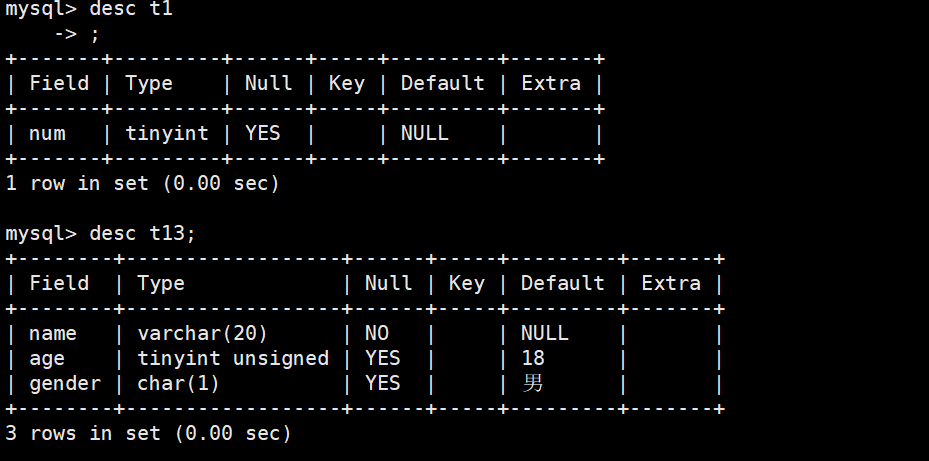
Task: Click the 'name' field in t13 table
Action: click(x=53, y=334)
